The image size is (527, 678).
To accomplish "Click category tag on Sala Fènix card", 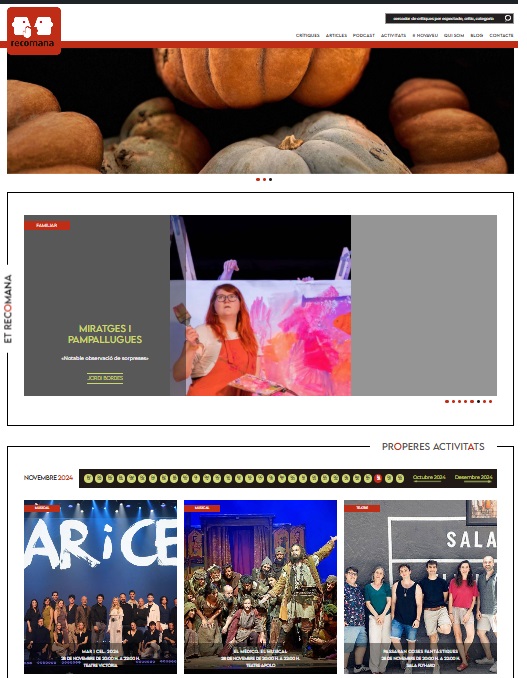I will pyautogui.click(x=362, y=508).
